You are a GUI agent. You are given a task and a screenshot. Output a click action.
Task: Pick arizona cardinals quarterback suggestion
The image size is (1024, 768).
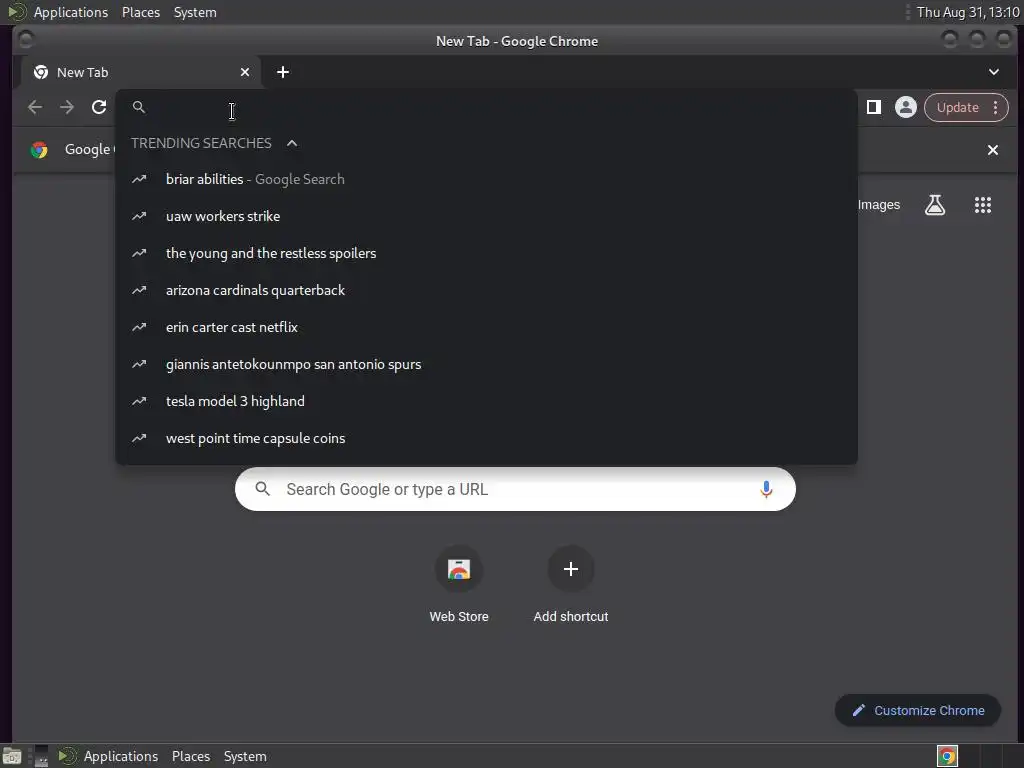[486, 290]
